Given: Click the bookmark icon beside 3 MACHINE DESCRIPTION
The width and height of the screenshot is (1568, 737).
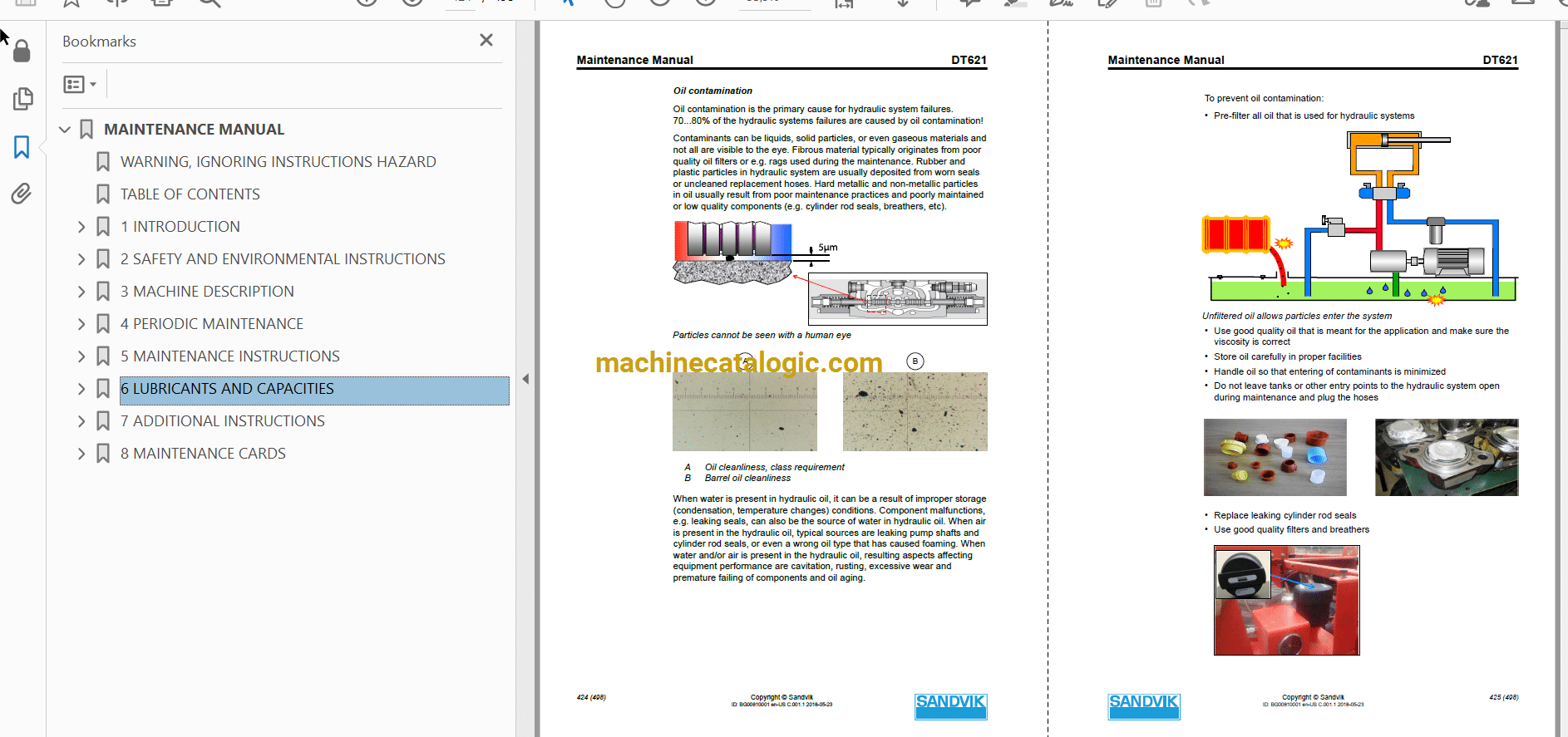Looking at the screenshot, I should [103, 292].
